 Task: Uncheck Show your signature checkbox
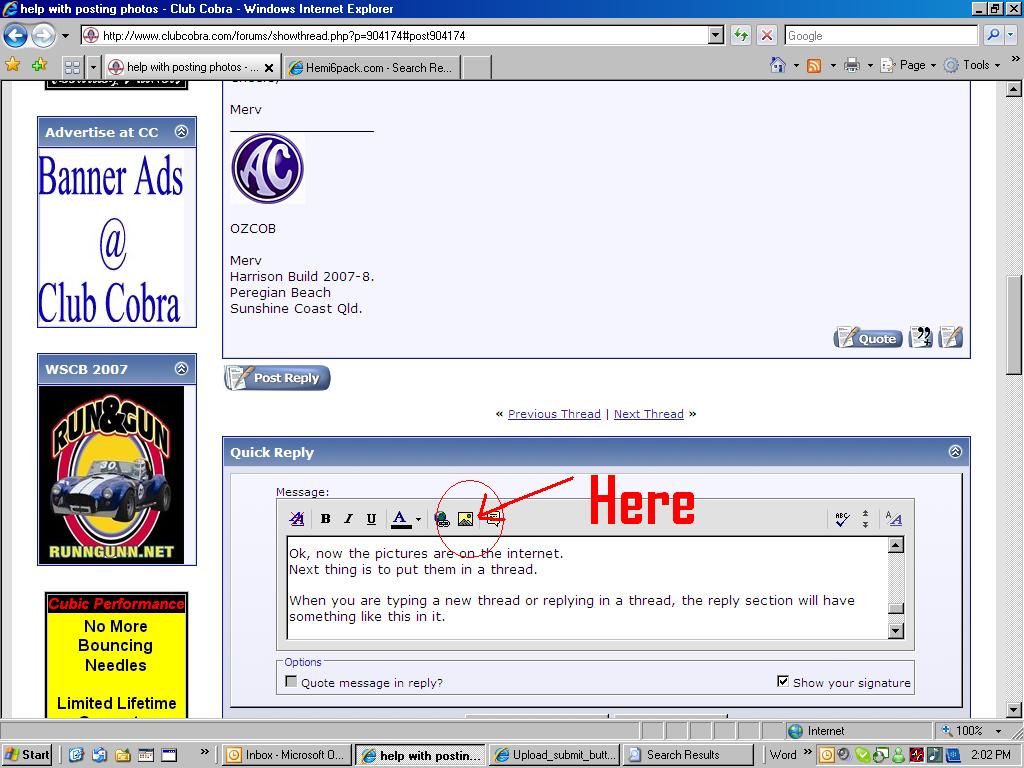pos(783,682)
